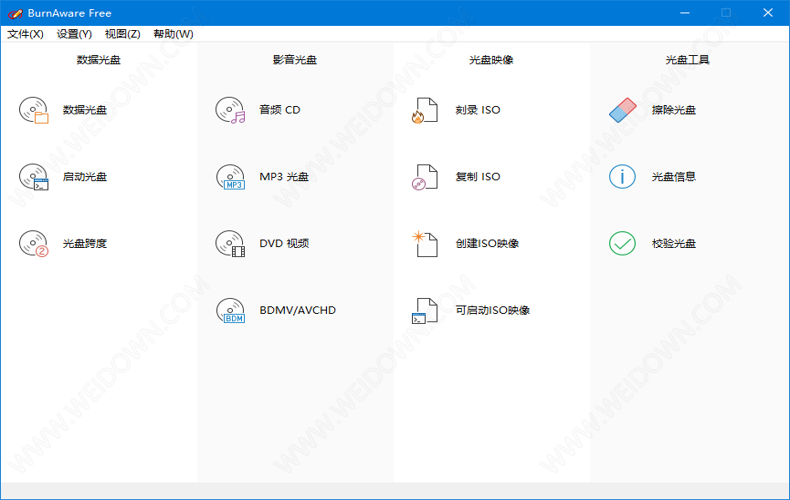This screenshot has height=500, width=790.
Task: Open the 设置(Y) menu
Action: (x=74, y=34)
